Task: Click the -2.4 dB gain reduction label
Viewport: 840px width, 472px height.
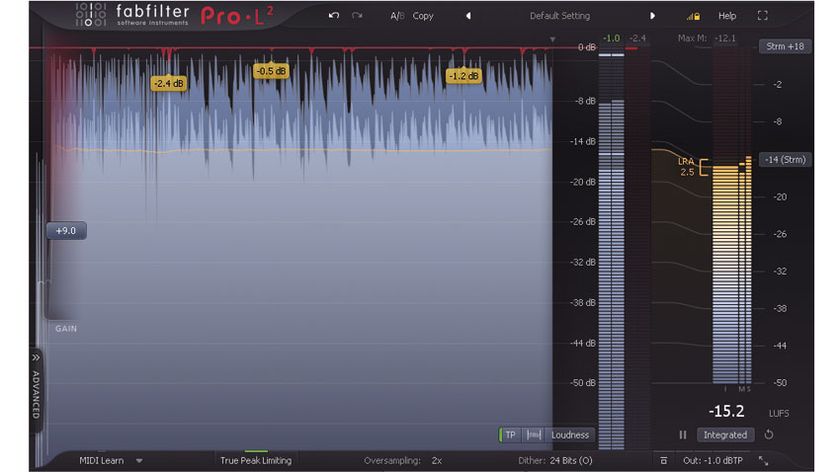Action: [x=169, y=83]
